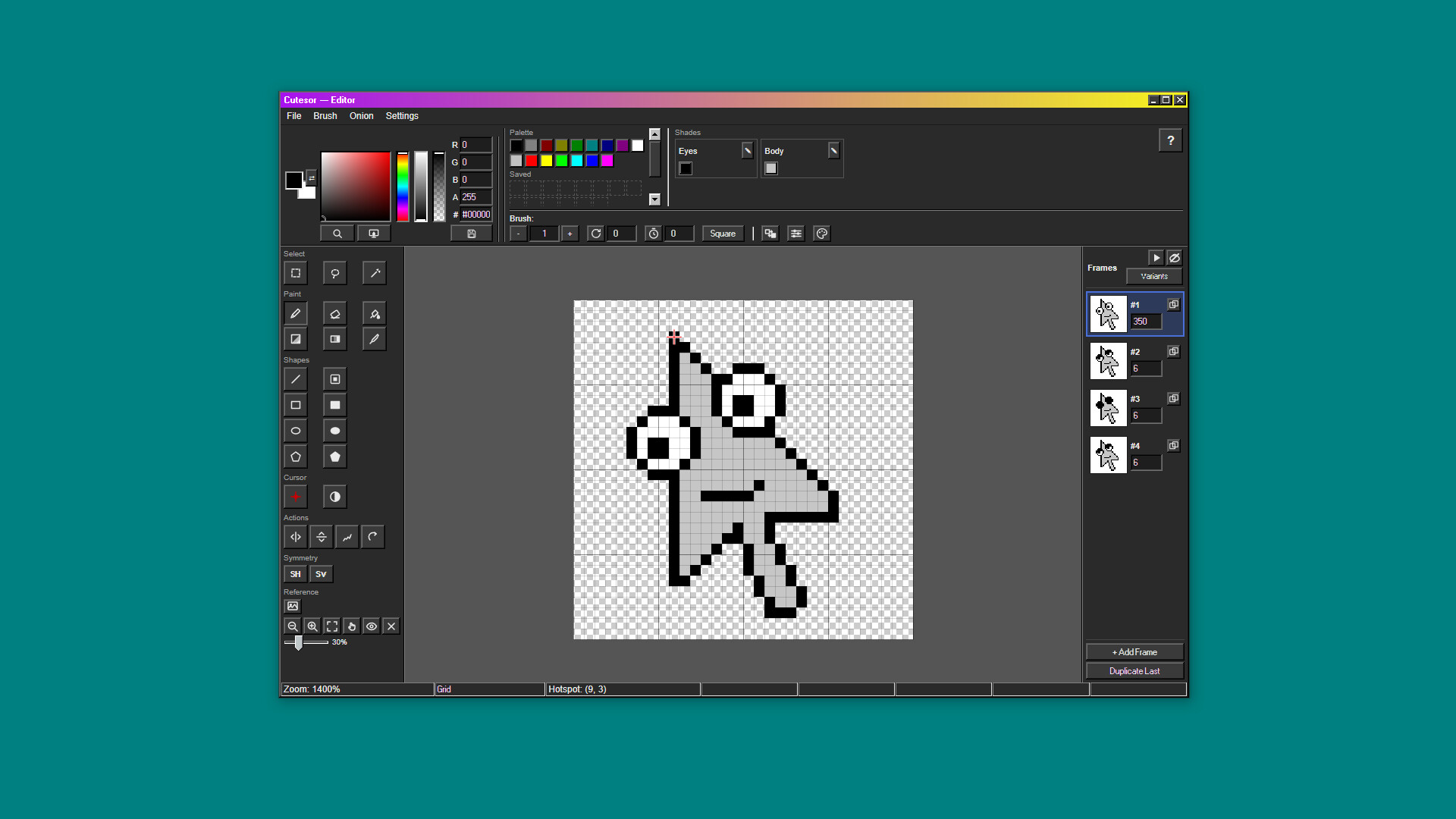
Task: Click the Square brush shape button
Action: 723,234
